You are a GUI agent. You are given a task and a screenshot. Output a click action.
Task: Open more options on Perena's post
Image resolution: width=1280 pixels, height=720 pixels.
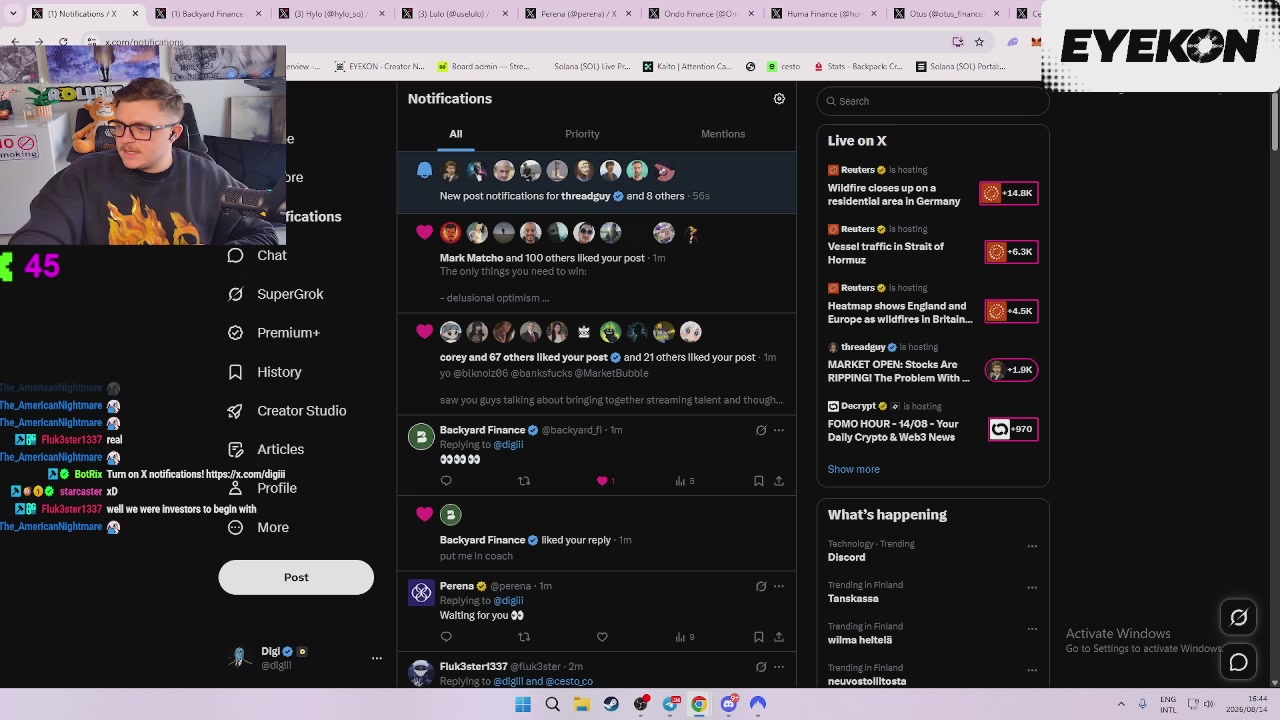(x=779, y=586)
